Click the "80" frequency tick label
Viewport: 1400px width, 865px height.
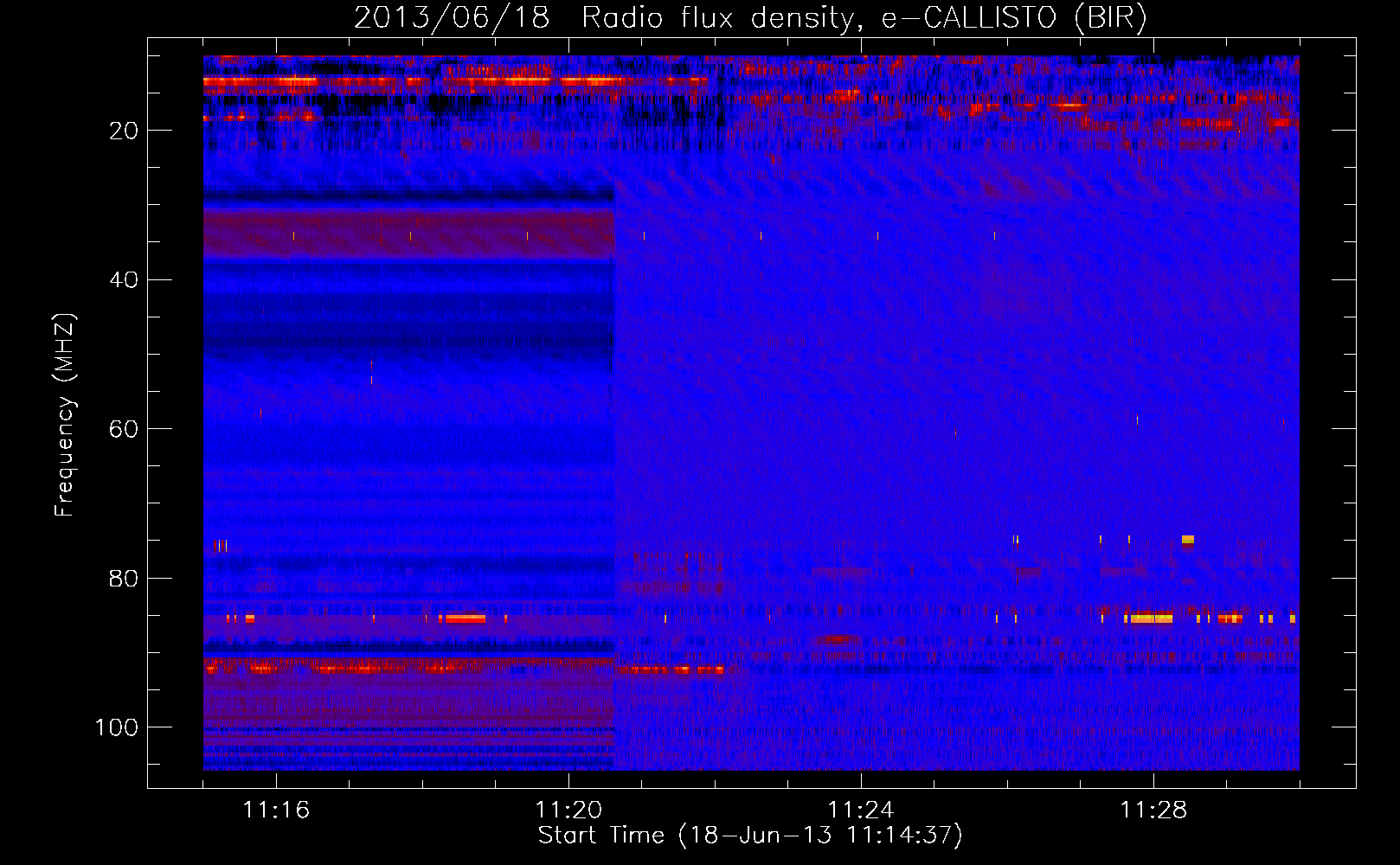coord(124,579)
